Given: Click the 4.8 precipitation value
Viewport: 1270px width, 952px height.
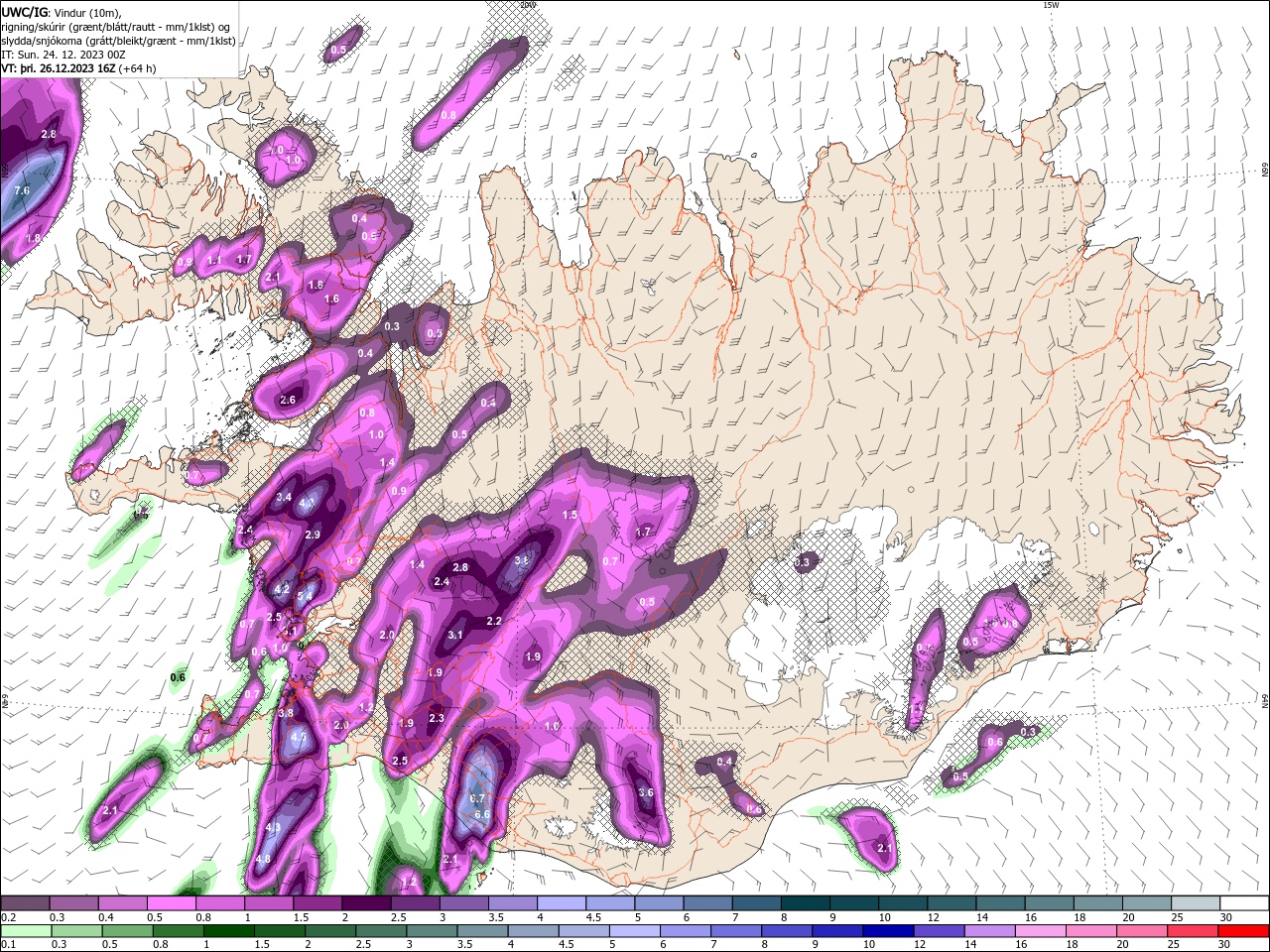Looking at the screenshot, I should tap(263, 859).
